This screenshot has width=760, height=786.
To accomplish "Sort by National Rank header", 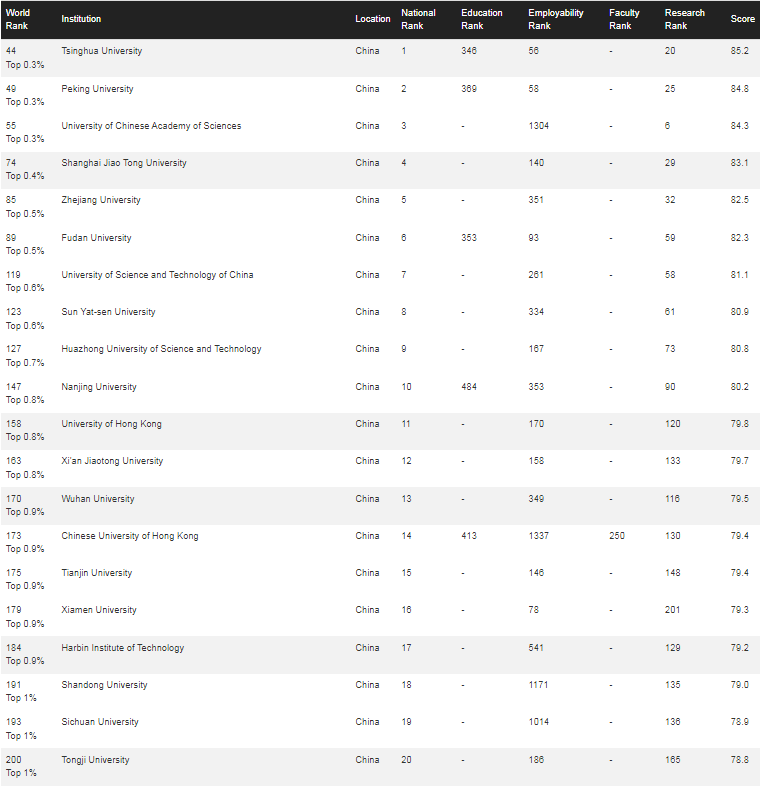I will tap(418, 19).
